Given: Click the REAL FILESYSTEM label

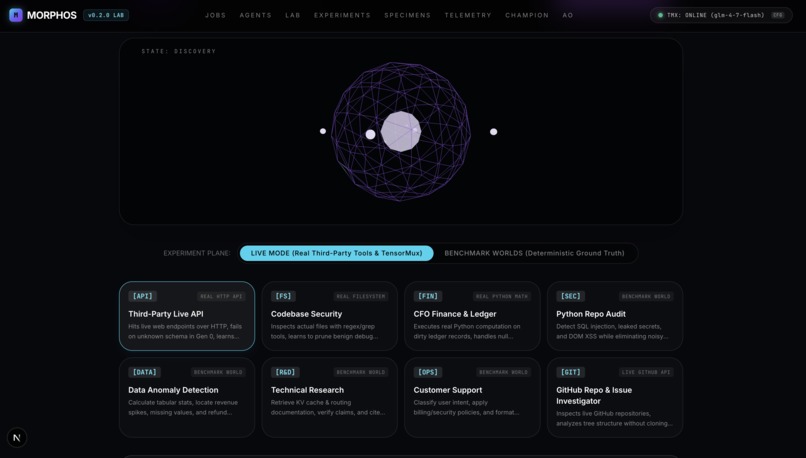Looking at the screenshot, I should [x=360, y=297].
